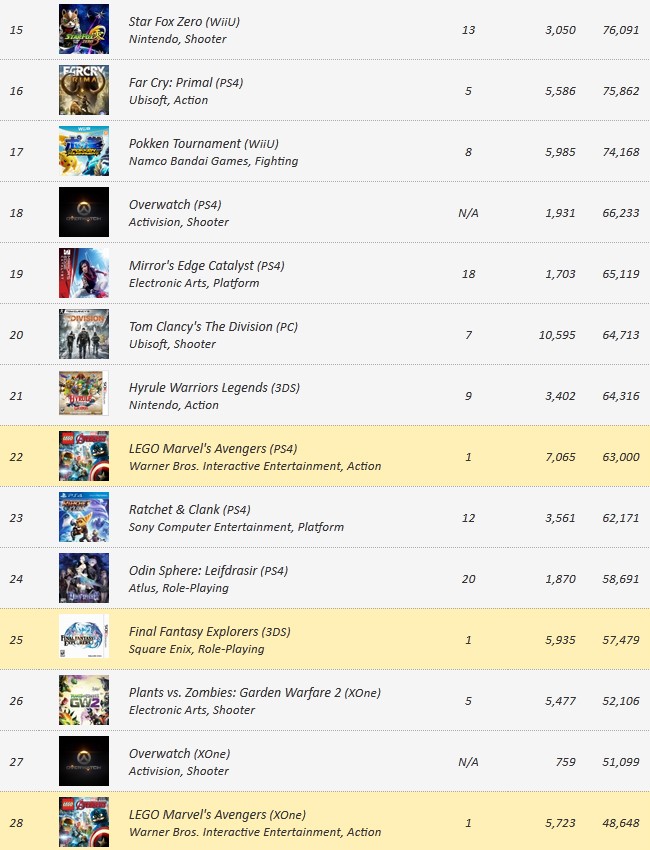Screen dimensions: 650x850
Task: Click the Mirror's Edge Catalyst cover art
Action: (x=84, y=273)
